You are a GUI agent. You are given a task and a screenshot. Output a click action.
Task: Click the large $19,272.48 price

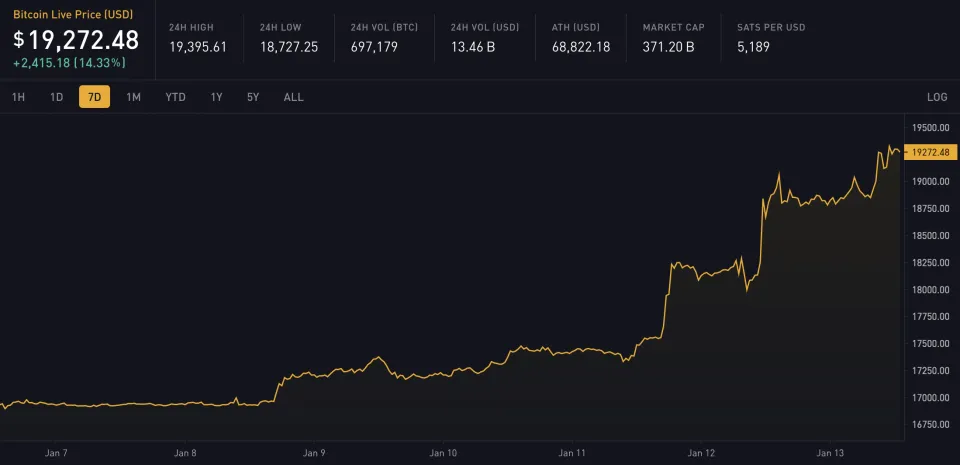76,41
